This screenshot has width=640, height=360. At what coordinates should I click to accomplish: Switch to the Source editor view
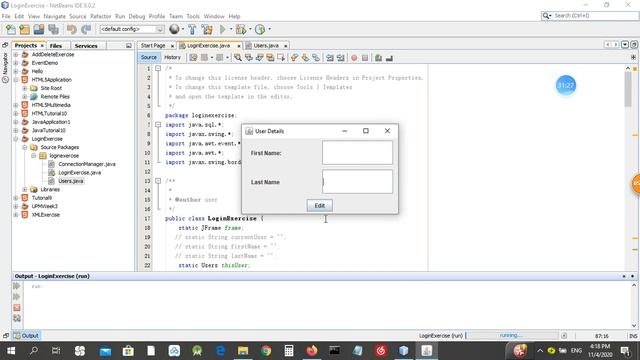[x=149, y=58]
